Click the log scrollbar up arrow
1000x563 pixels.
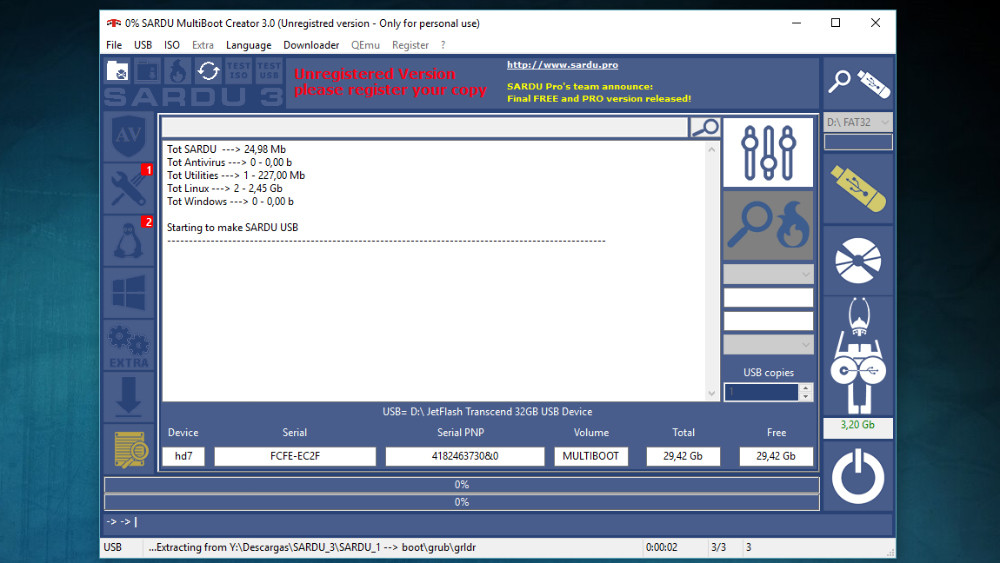pos(712,149)
